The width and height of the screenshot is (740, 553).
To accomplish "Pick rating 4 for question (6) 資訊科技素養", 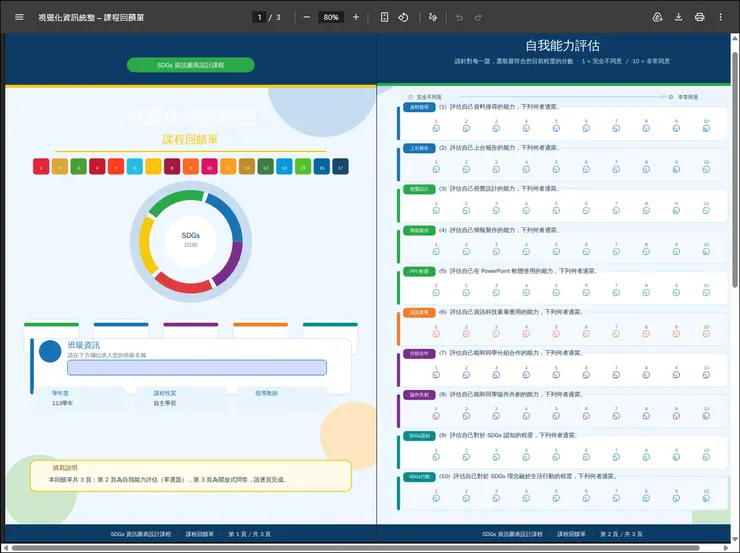I will click(526, 334).
